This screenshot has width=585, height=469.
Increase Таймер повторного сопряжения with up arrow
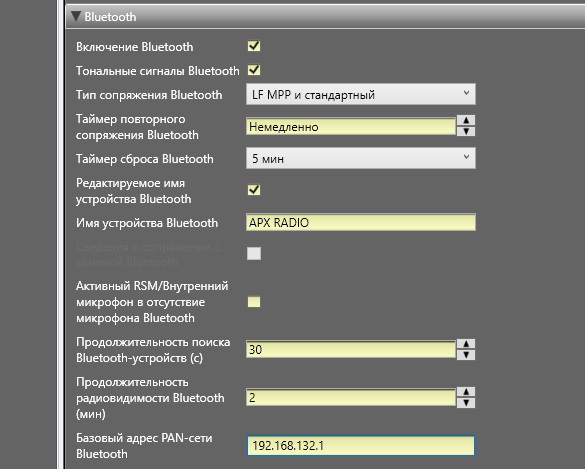466,120
